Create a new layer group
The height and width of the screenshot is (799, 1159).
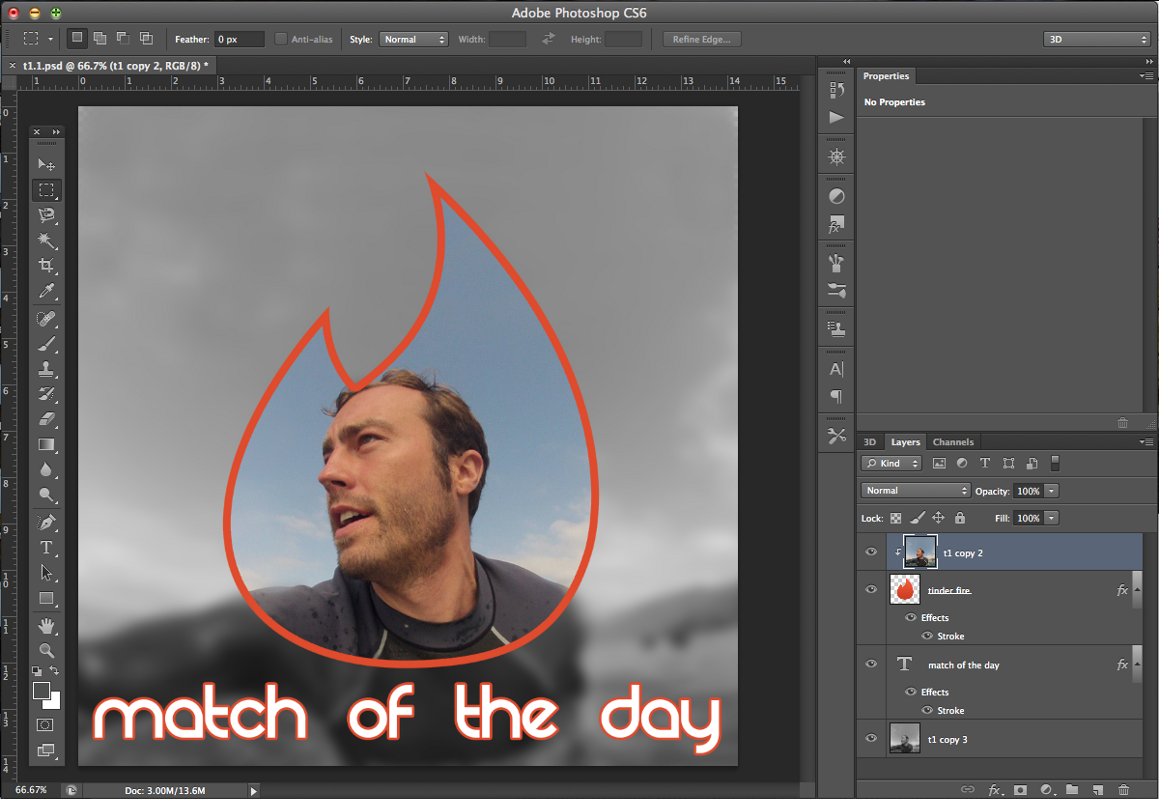(x=1072, y=789)
